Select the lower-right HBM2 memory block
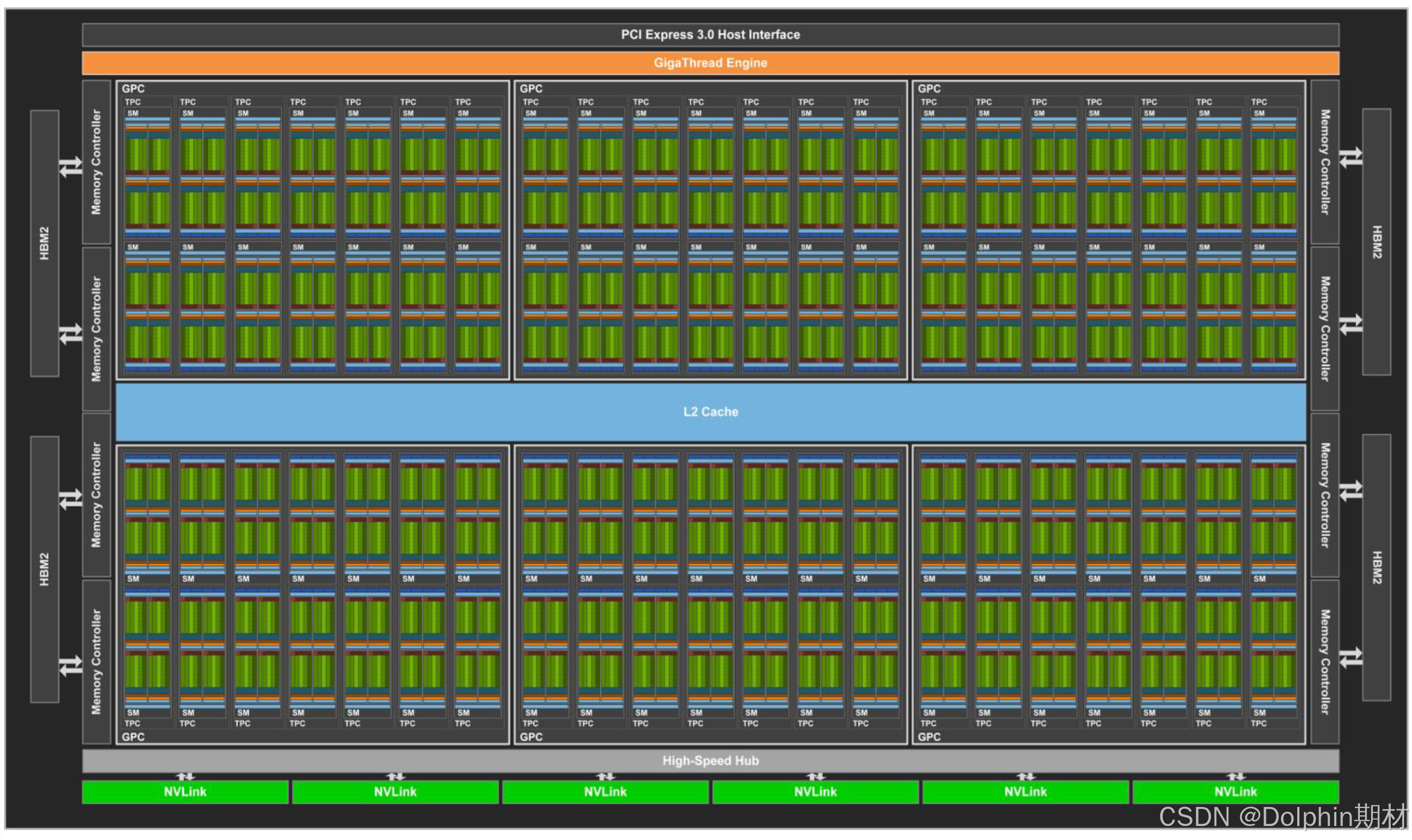1412x840 pixels. (x=1376, y=567)
